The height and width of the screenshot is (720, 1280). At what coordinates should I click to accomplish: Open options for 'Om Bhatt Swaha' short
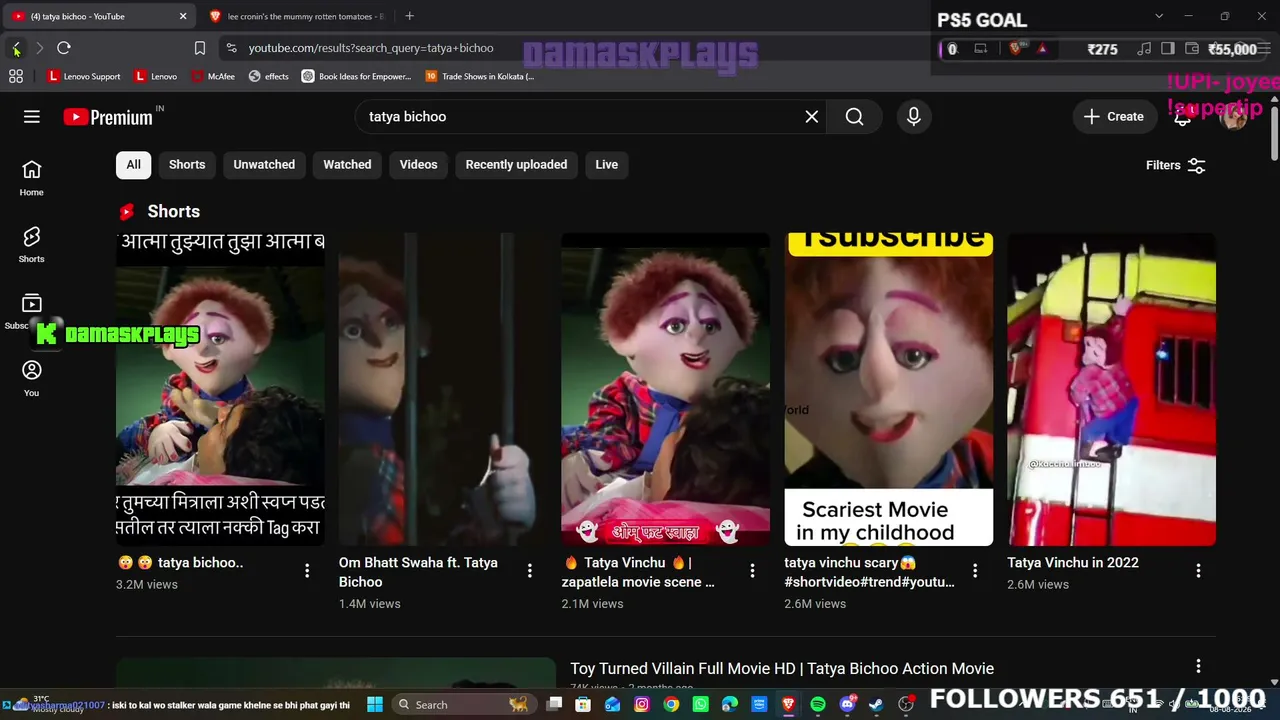[x=530, y=570]
